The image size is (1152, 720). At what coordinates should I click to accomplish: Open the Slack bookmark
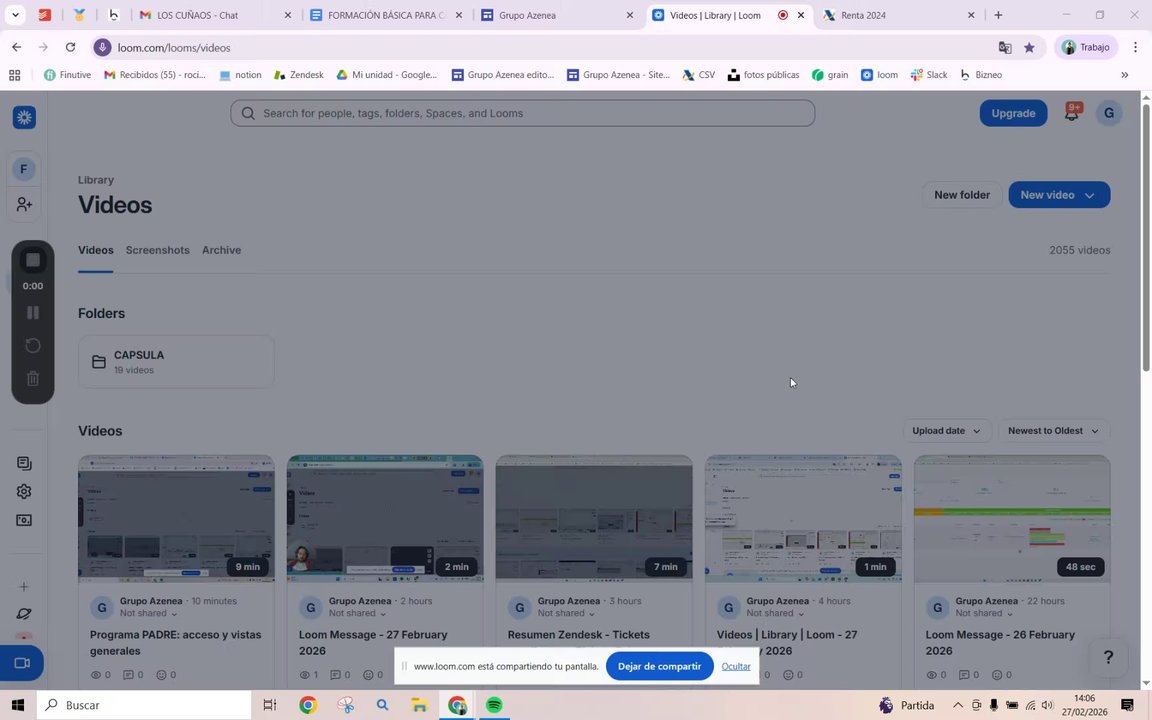[929, 74]
